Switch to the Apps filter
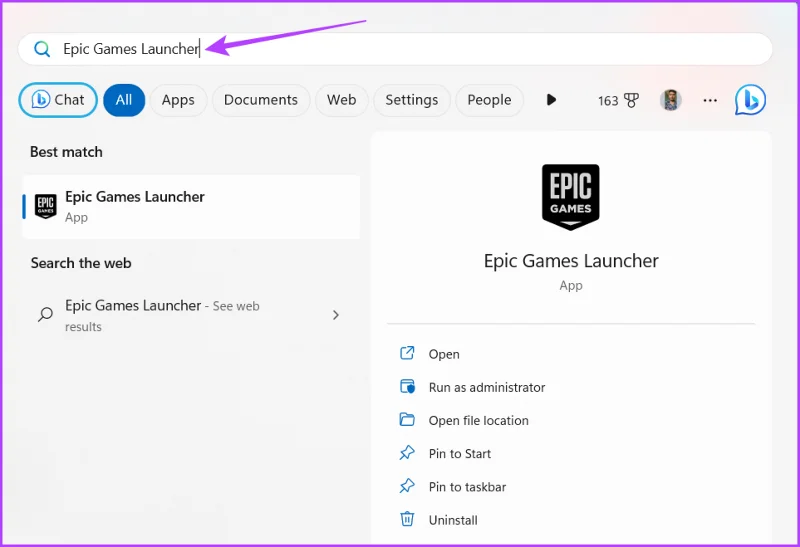Screen dimensions: 800x547 178,100
